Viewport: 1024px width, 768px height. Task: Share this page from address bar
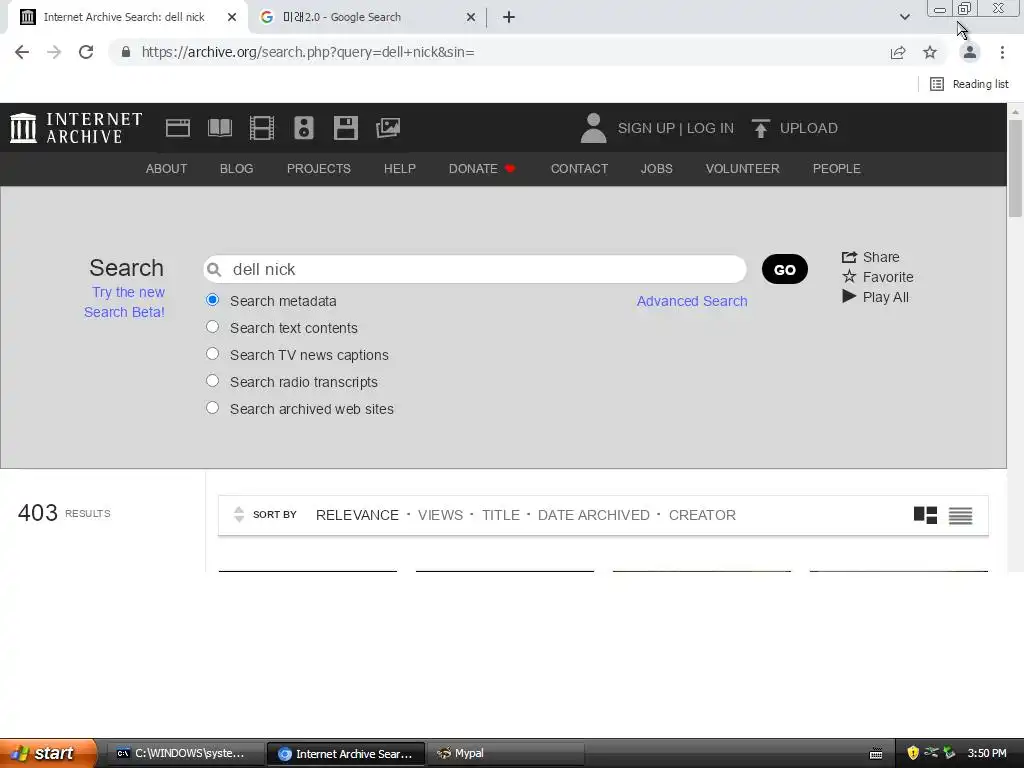[898, 52]
